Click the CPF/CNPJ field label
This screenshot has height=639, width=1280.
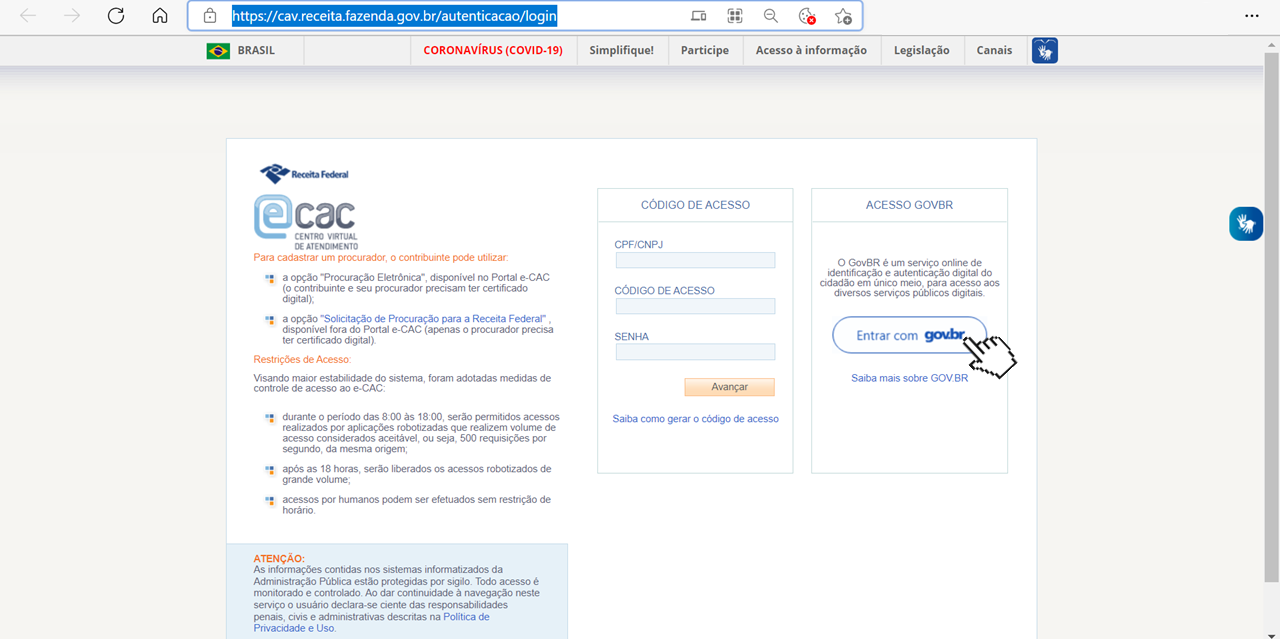639,244
